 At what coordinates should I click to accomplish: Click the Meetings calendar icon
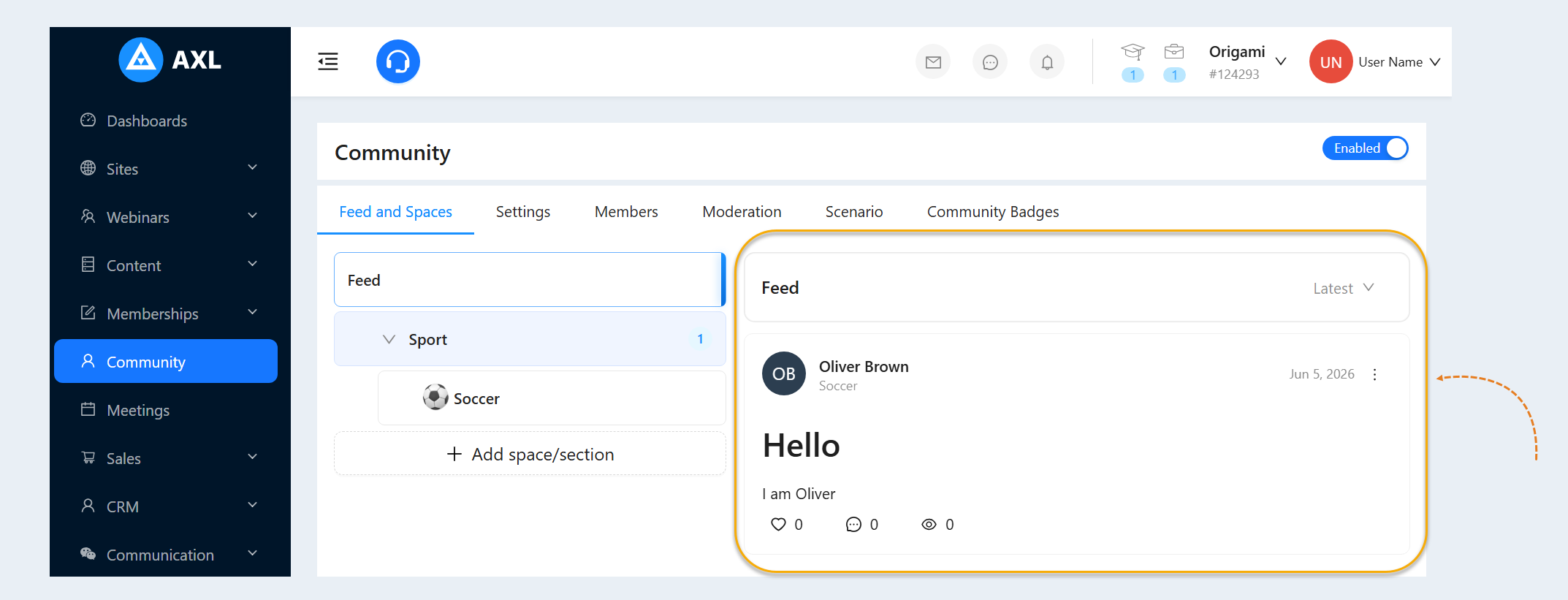pos(88,409)
